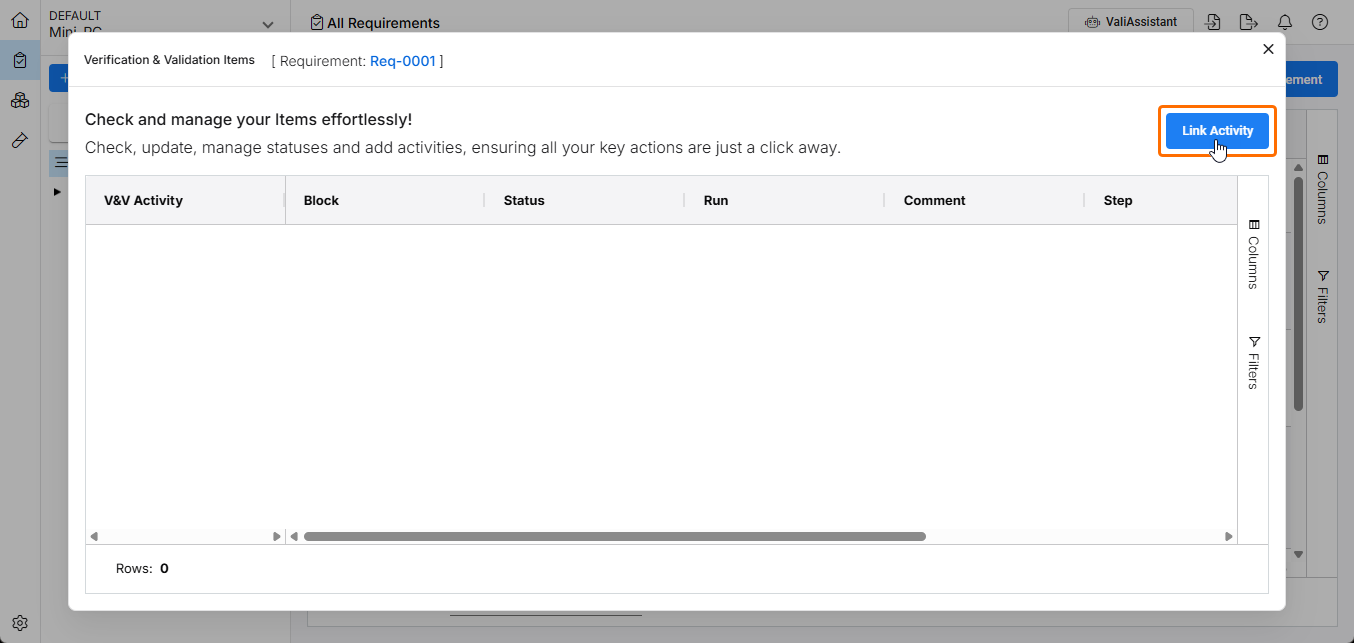1354x643 pixels.
Task: Open the Columns side panel in dialog
Action: pyautogui.click(x=1253, y=254)
